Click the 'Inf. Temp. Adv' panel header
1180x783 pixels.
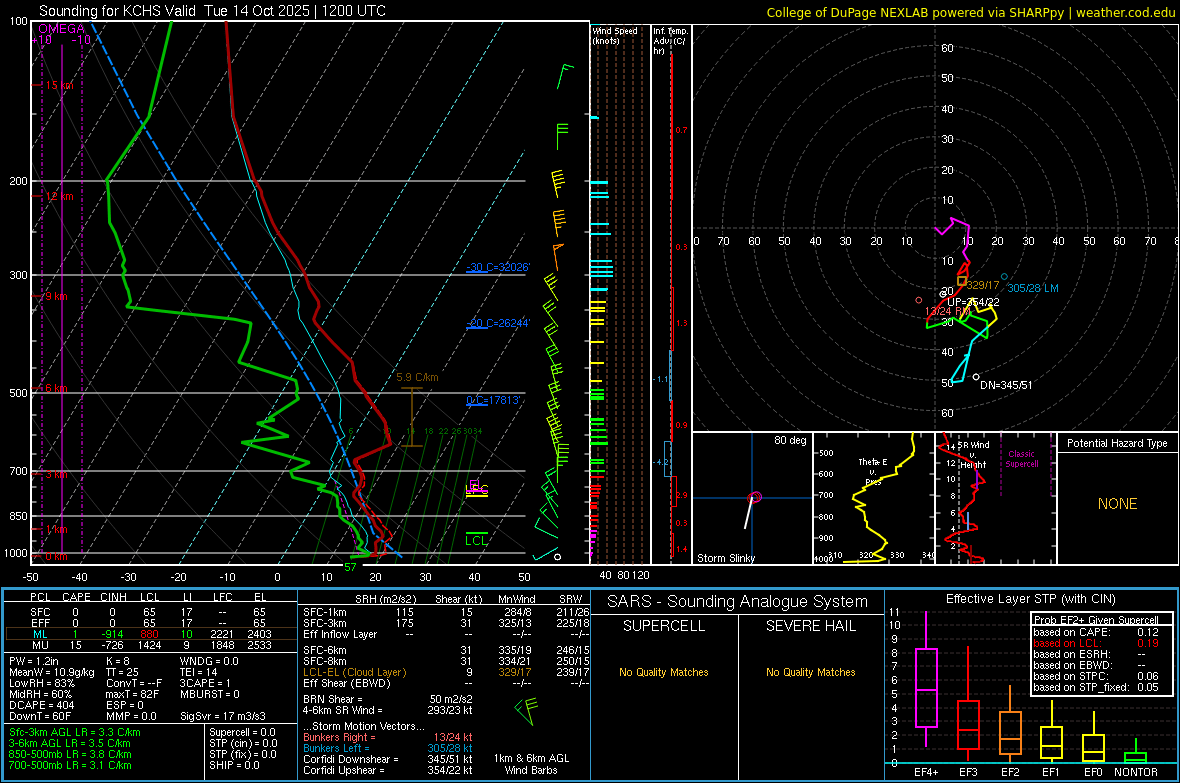pyautogui.click(x=670, y=41)
